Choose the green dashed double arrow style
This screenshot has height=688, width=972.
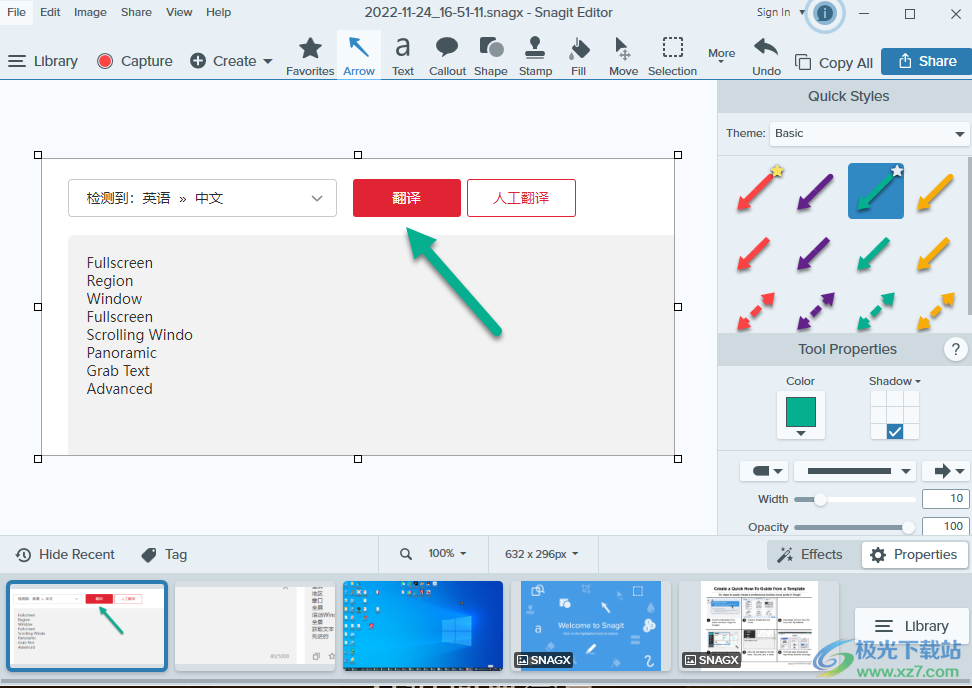point(875,311)
